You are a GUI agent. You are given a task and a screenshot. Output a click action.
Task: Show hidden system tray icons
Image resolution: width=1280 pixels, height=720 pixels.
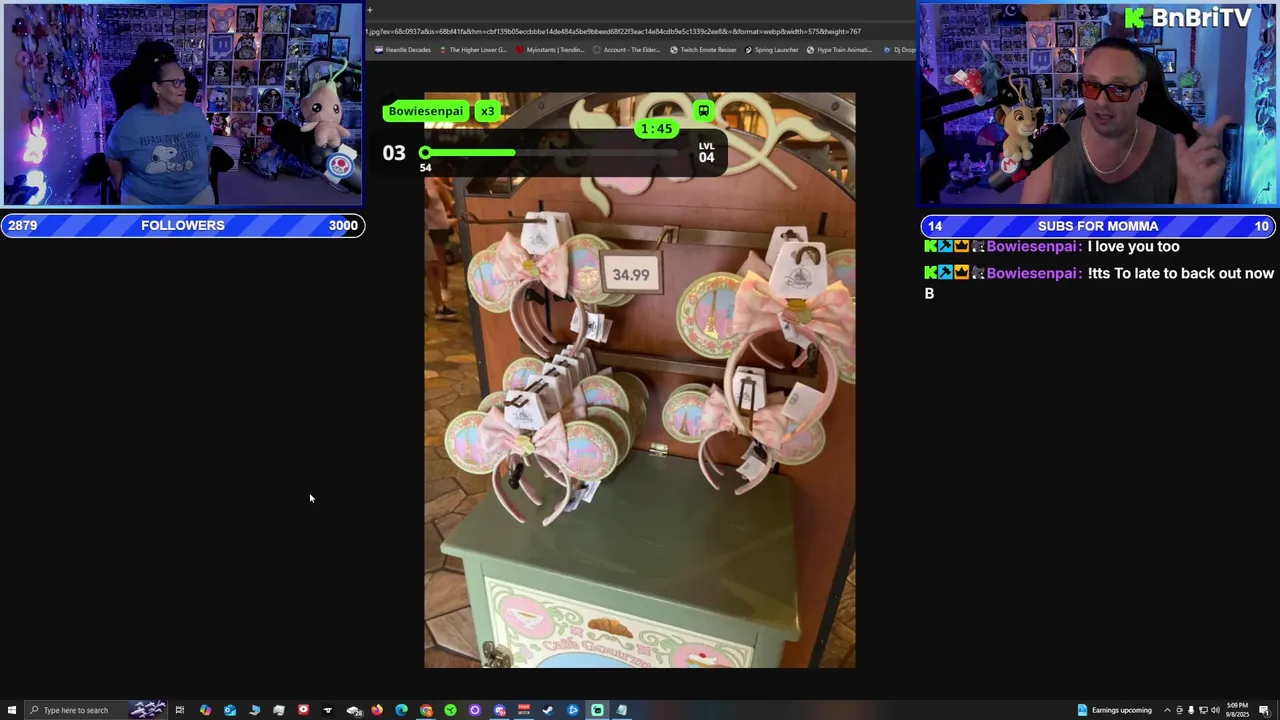coord(1167,710)
